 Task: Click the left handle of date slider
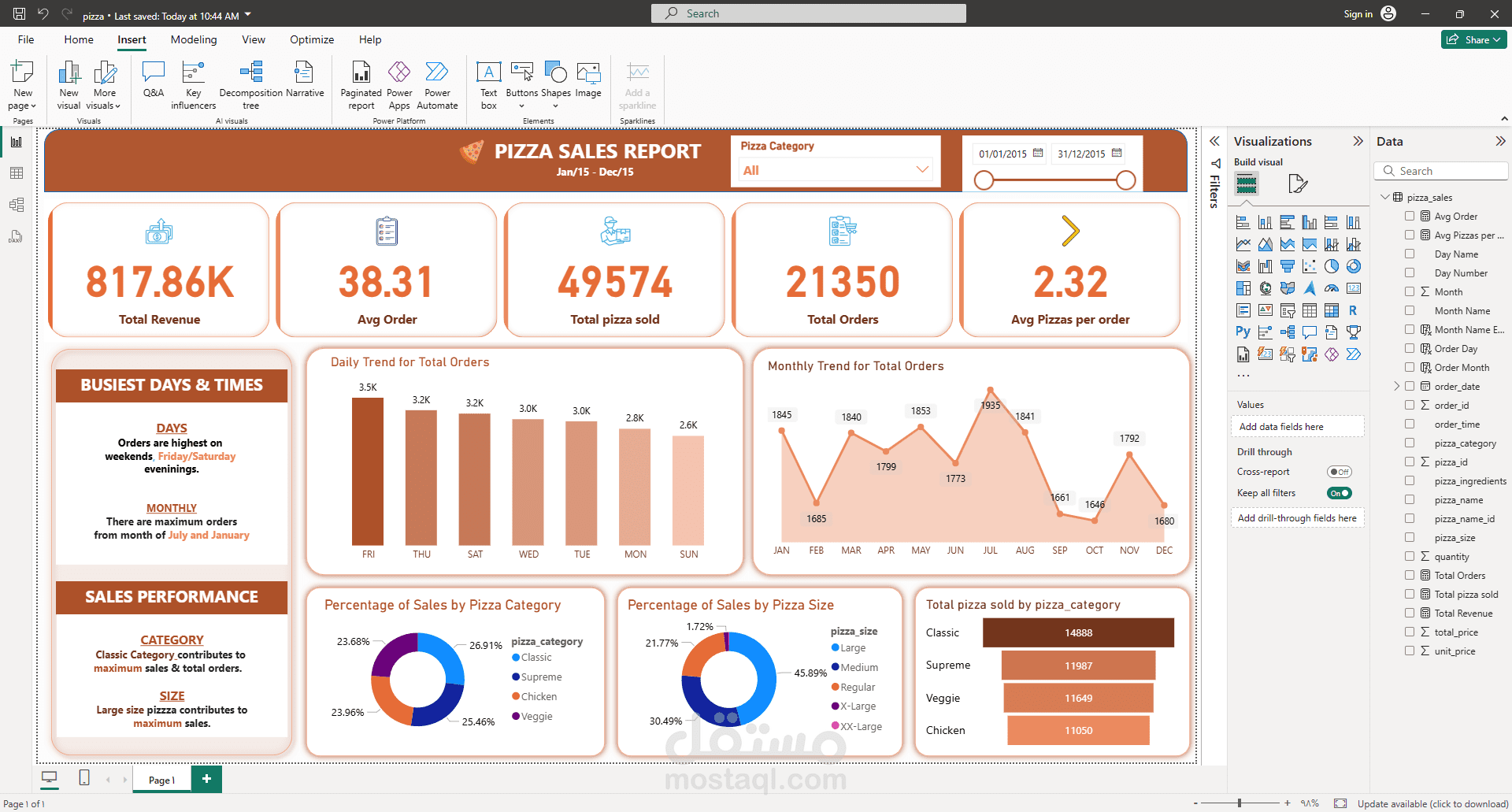[x=984, y=180]
